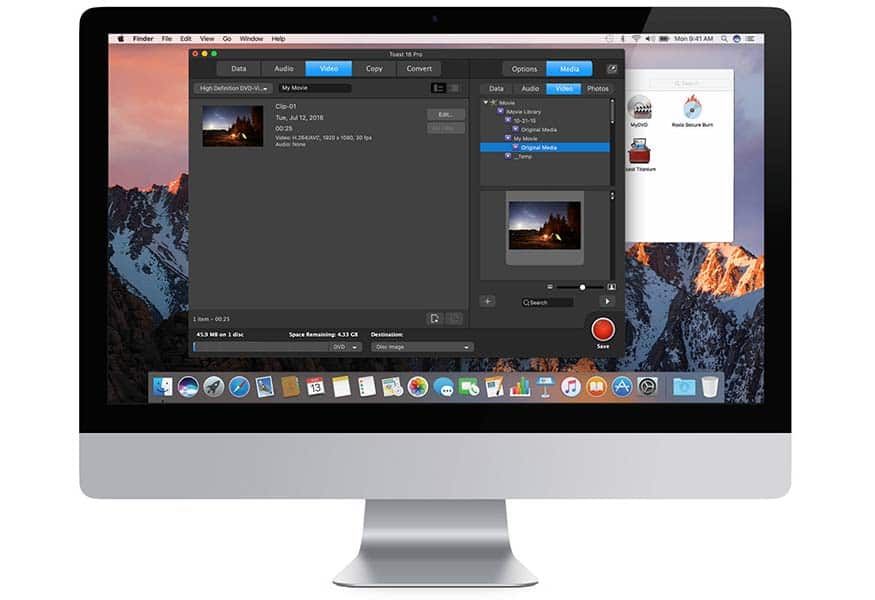Open Trash in the Dock
Screen dimensions: 875x600
710,386
